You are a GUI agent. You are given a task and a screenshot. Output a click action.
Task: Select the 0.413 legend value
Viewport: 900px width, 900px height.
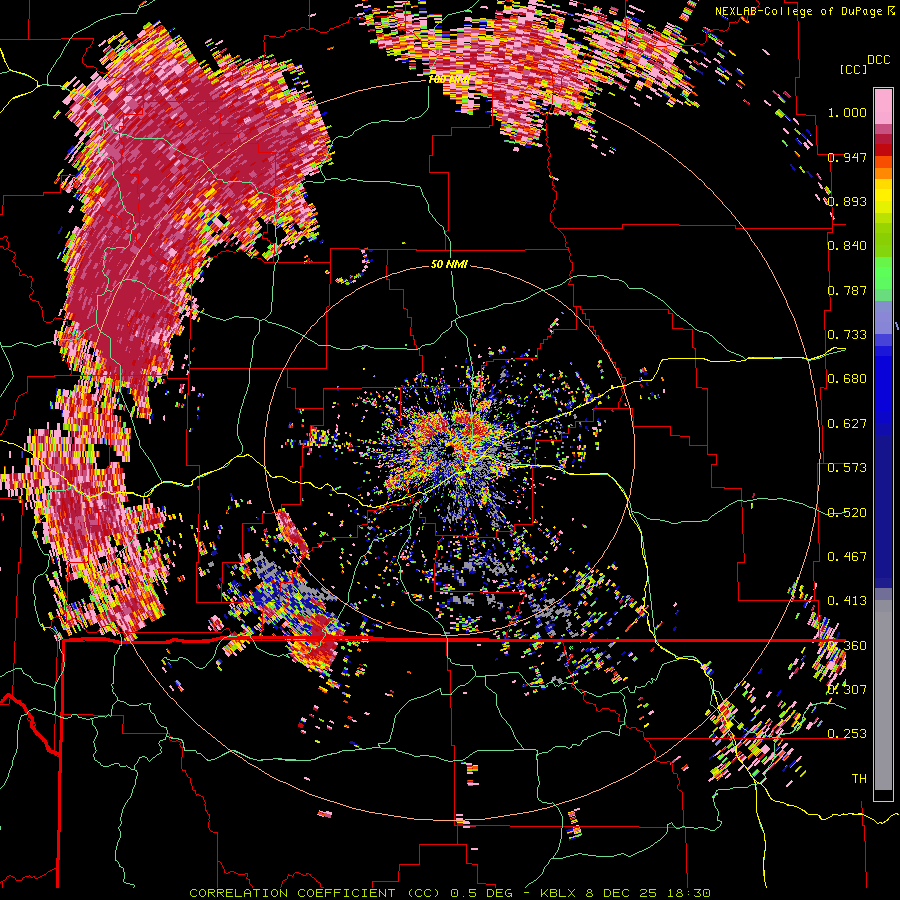tap(847, 601)
